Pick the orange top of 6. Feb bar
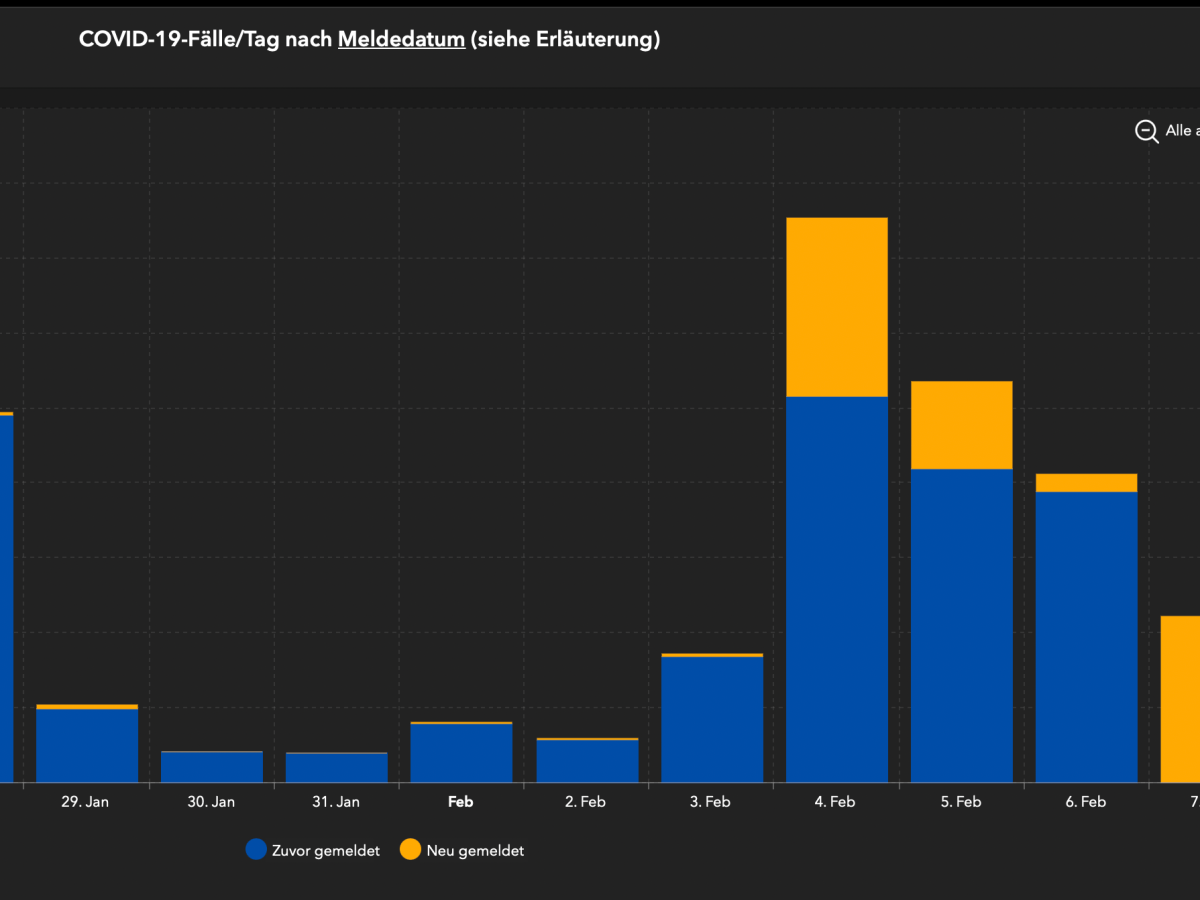Image resolution: width=1200 pixels, height=900 pixels. 1086,483
